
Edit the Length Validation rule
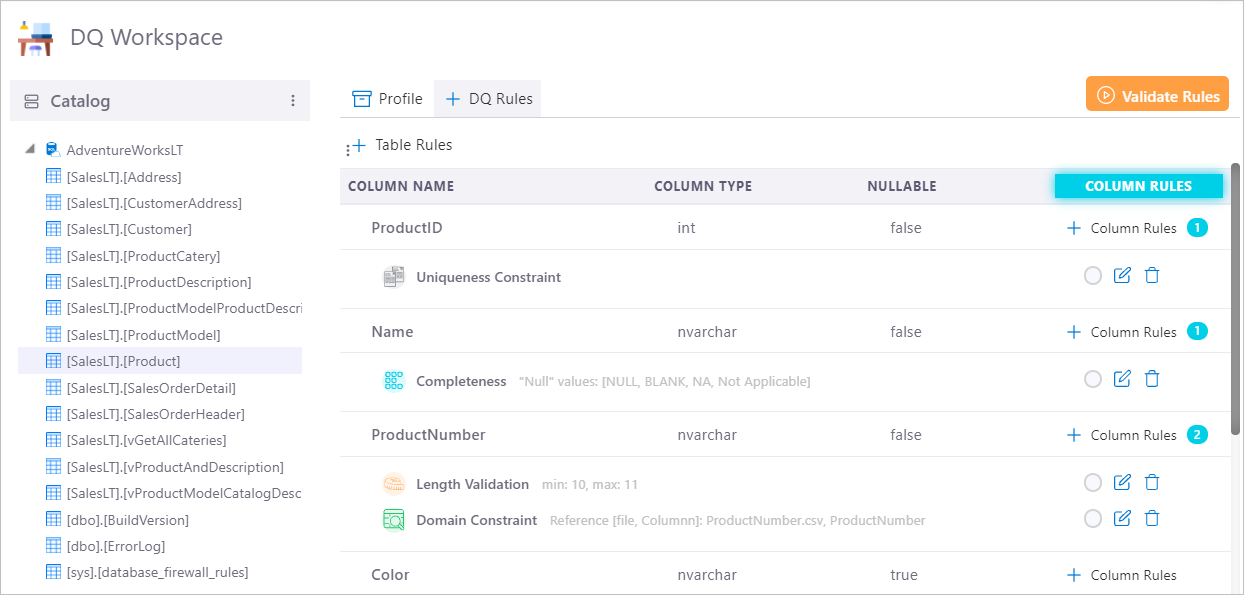pyautogui.click(x=1122, y=483)
